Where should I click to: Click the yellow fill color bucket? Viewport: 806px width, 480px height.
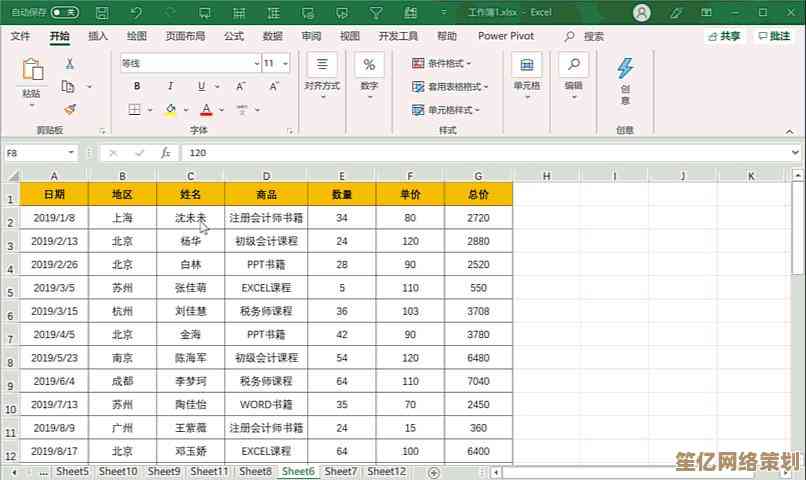pos(171,110)
